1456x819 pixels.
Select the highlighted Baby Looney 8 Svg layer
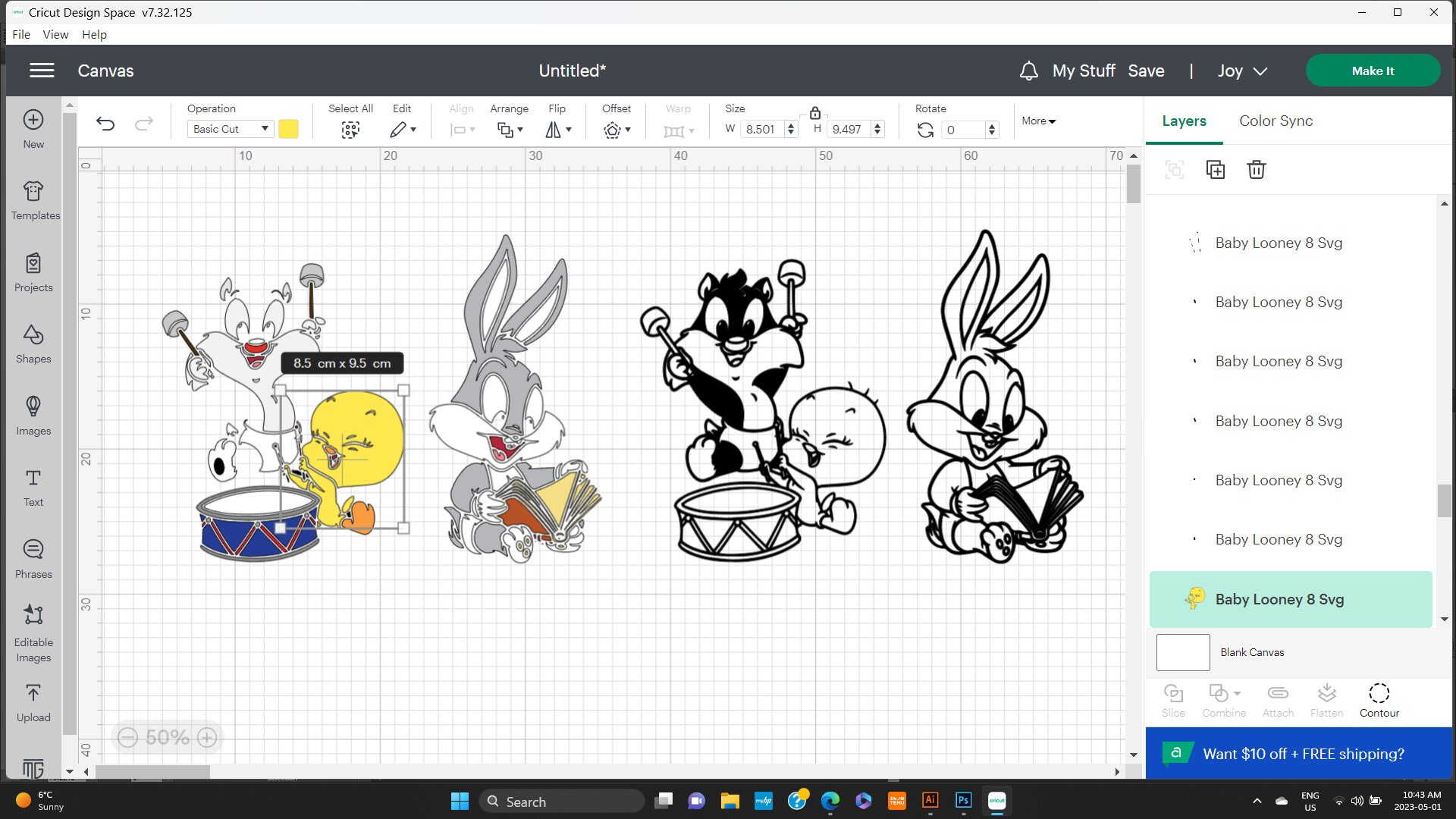1289,599
